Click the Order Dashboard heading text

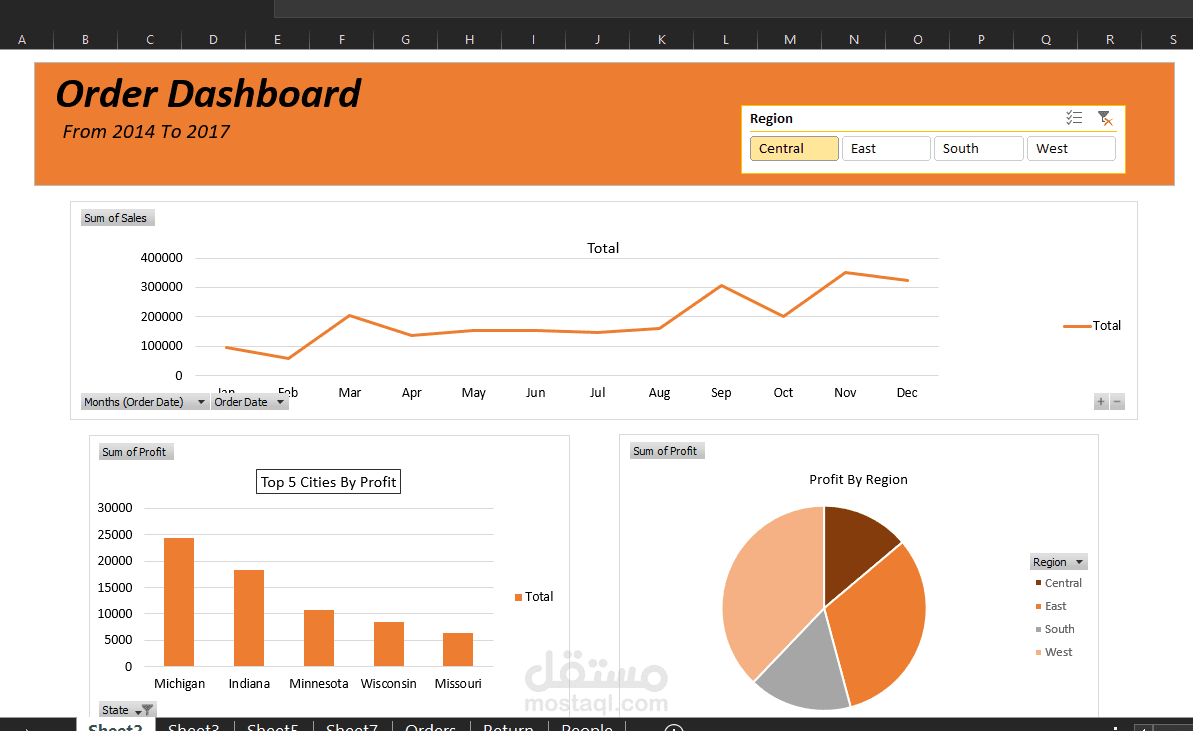point(208,94)
